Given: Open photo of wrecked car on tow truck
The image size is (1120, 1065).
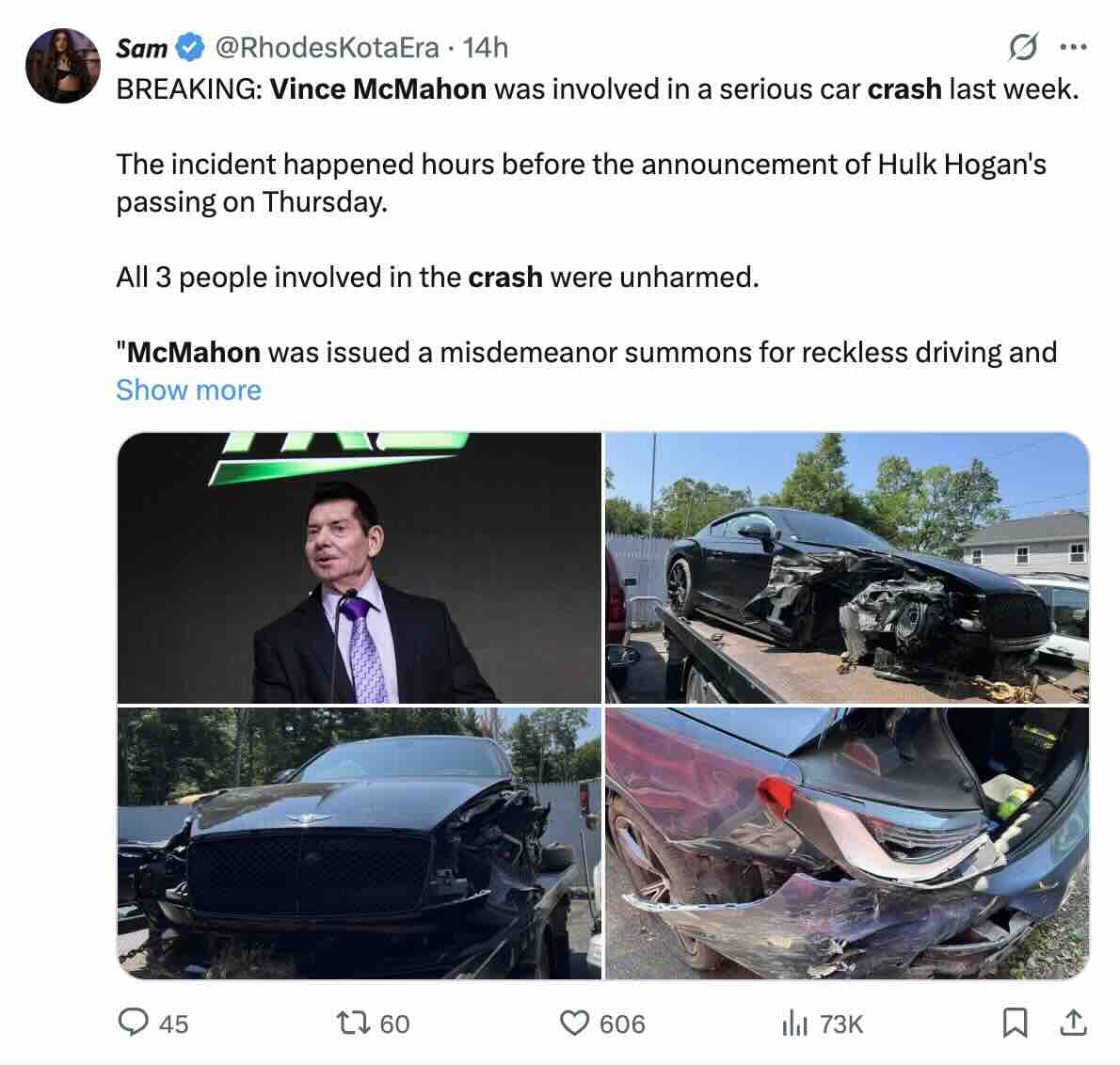Looking at the screenshot, I should pos(846,567).
